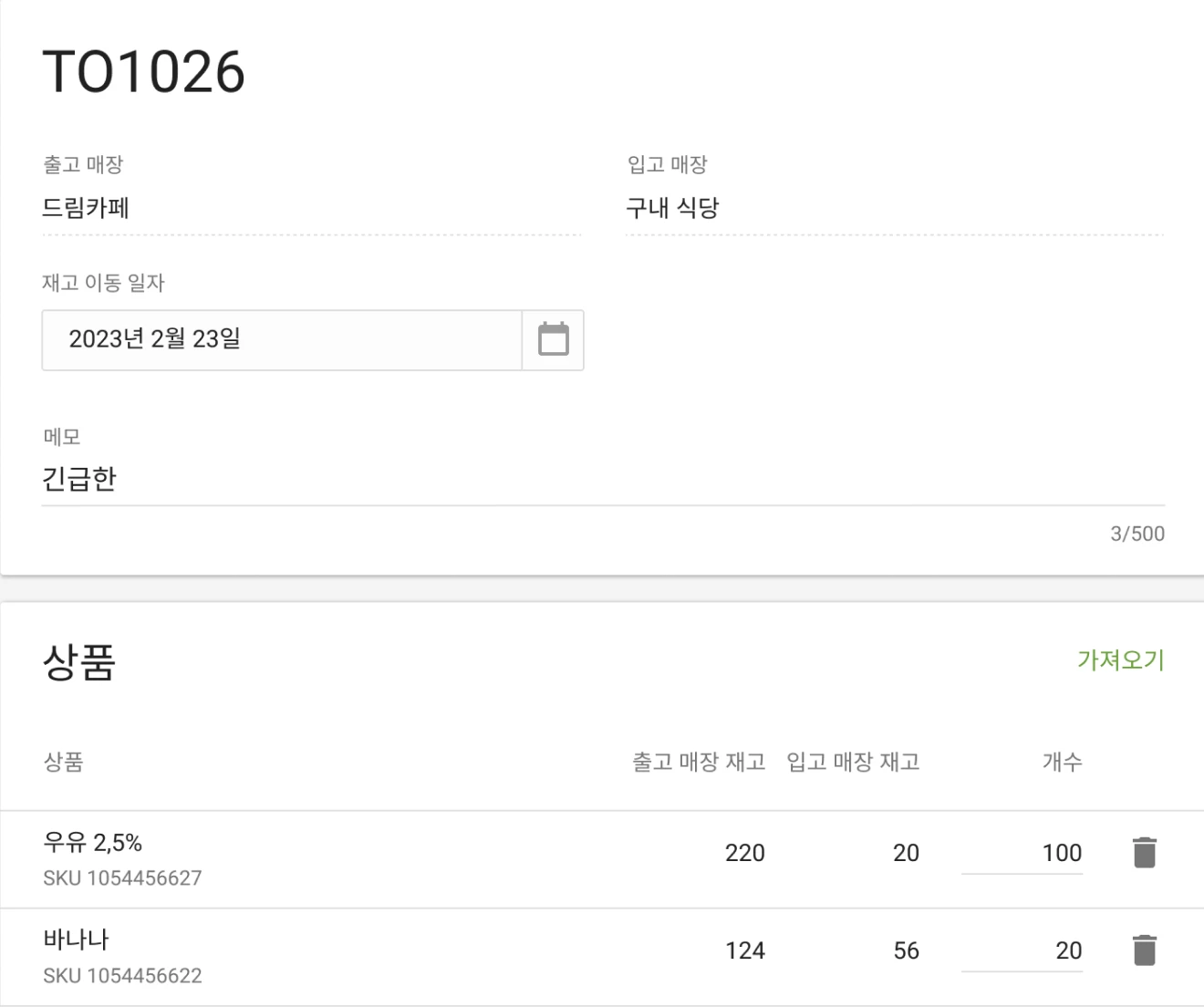Image resolution: width=1204 pixels, height=1007 pixels.
Task: Delete the 우유 2,5% product row
Action: [1144, 852]
